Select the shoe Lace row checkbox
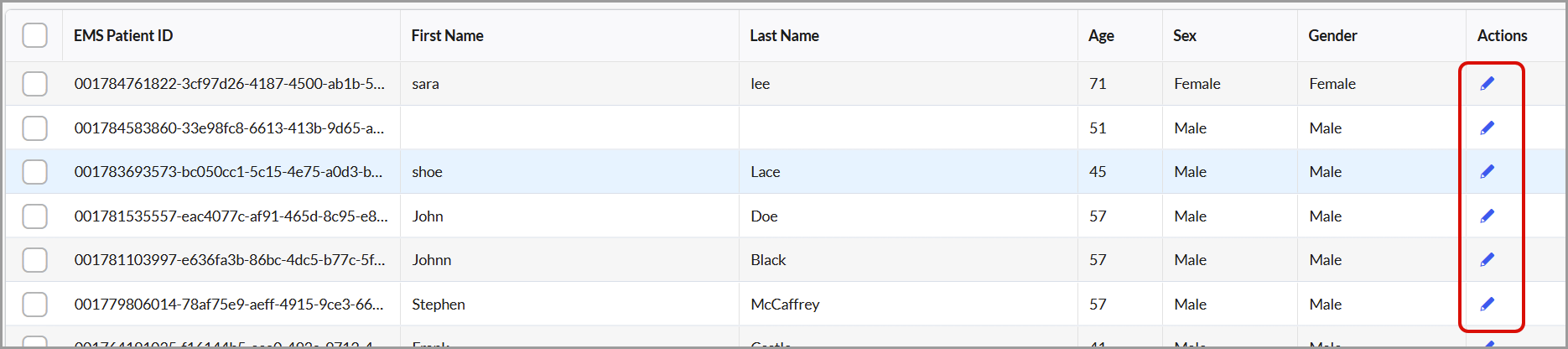 click(35, 172)
